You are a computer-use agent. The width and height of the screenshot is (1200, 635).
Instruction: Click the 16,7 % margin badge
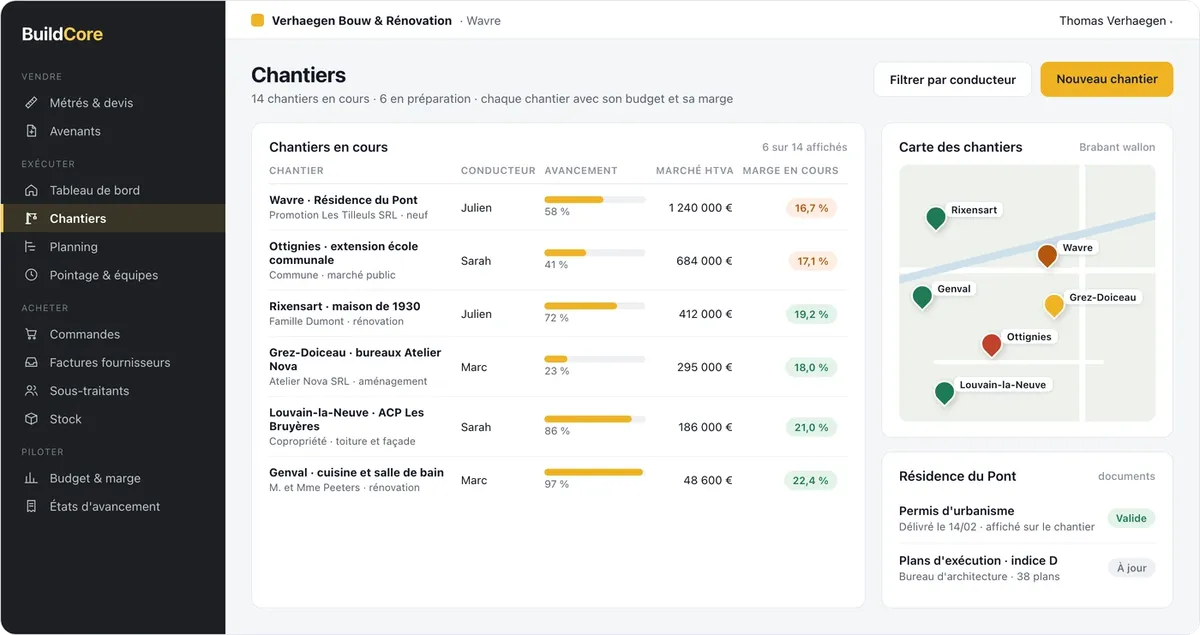tap(811, 208)
